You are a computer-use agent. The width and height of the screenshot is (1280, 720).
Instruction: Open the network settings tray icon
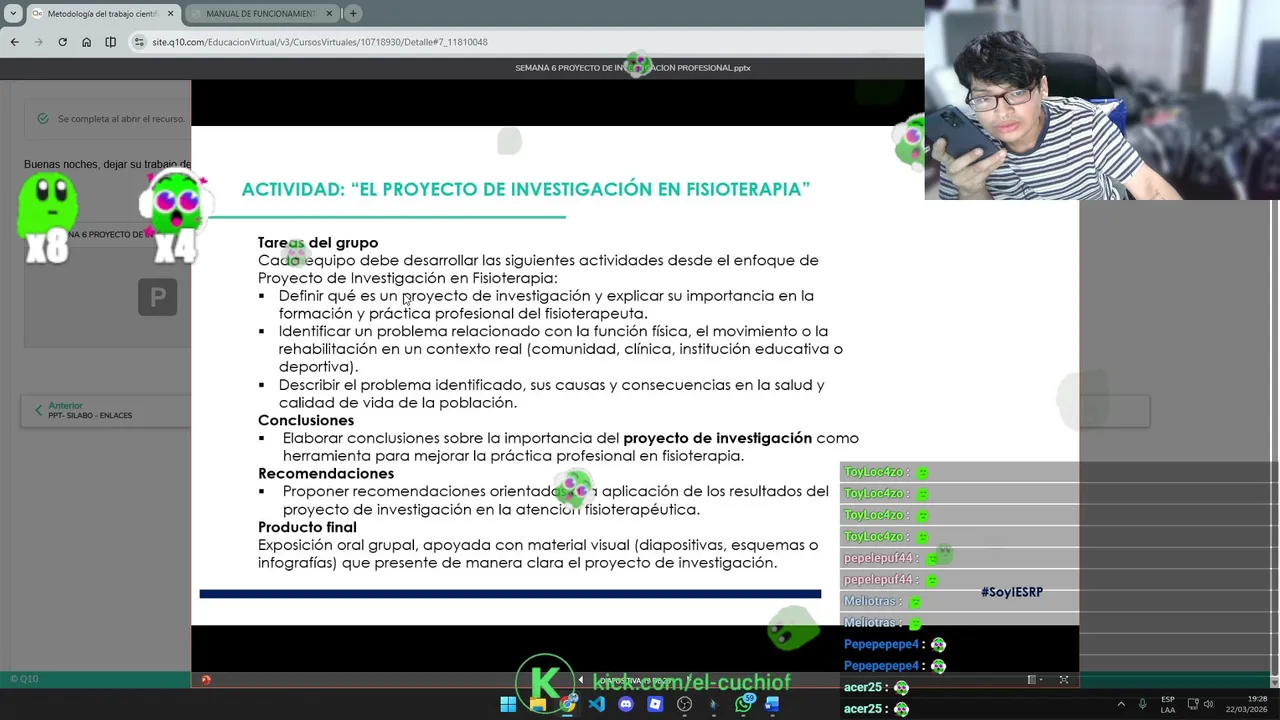1192,704
